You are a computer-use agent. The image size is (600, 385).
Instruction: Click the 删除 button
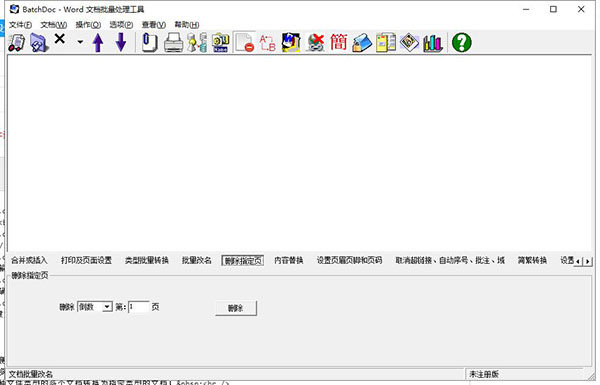236,308
